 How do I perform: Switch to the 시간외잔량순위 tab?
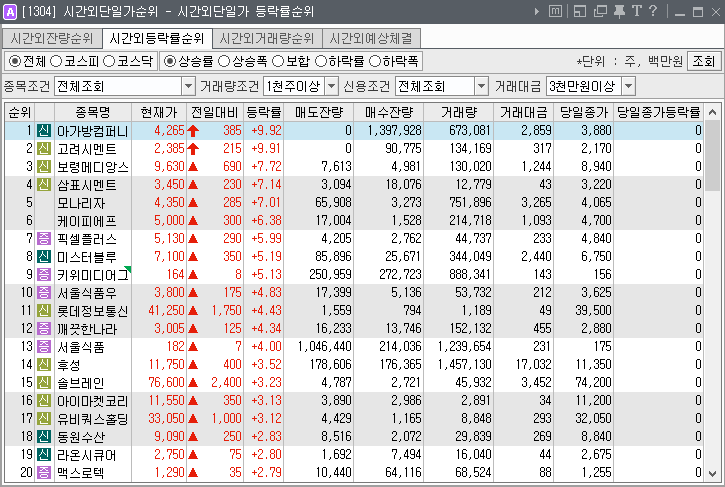click(x=51, y=38)
